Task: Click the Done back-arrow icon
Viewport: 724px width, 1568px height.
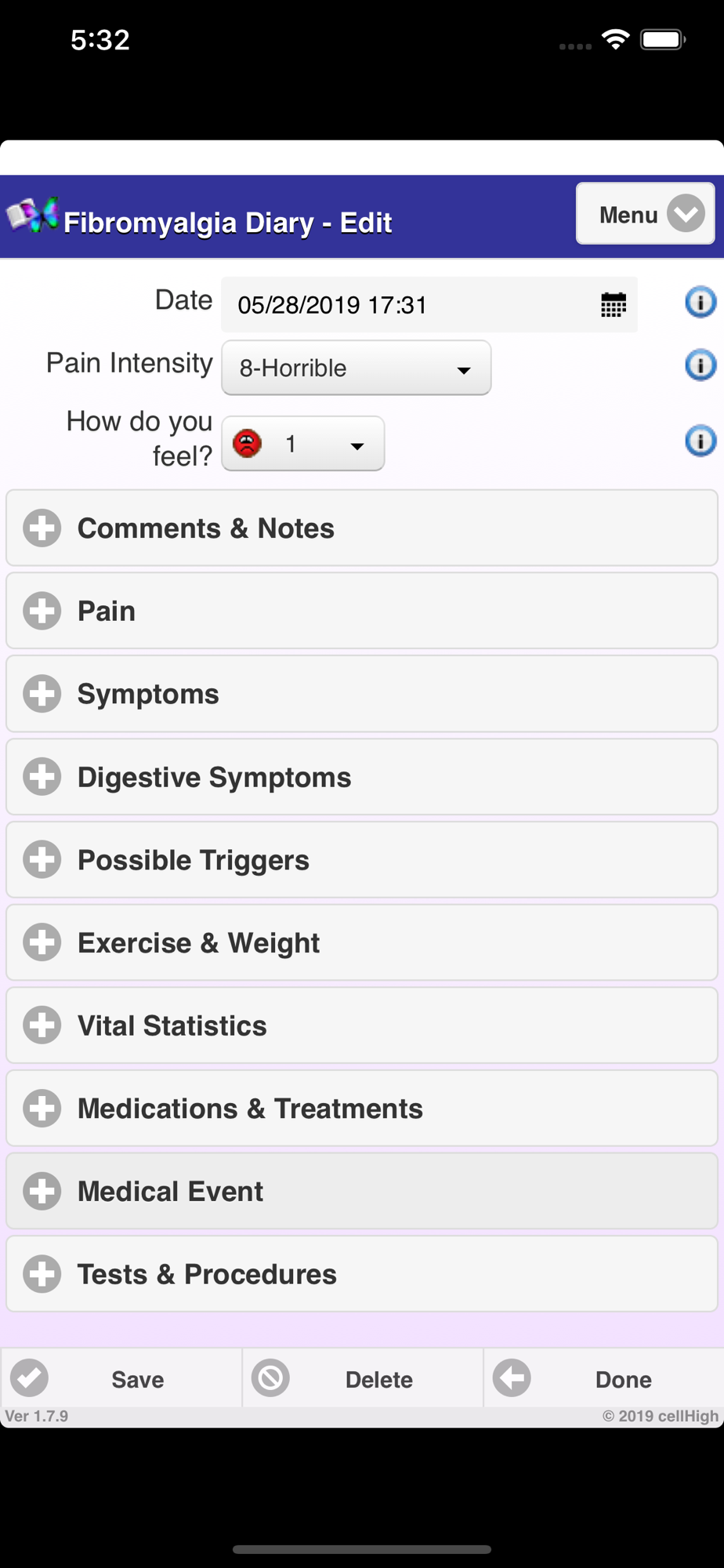Action: pyautogui.click(x=512, y=1378)
